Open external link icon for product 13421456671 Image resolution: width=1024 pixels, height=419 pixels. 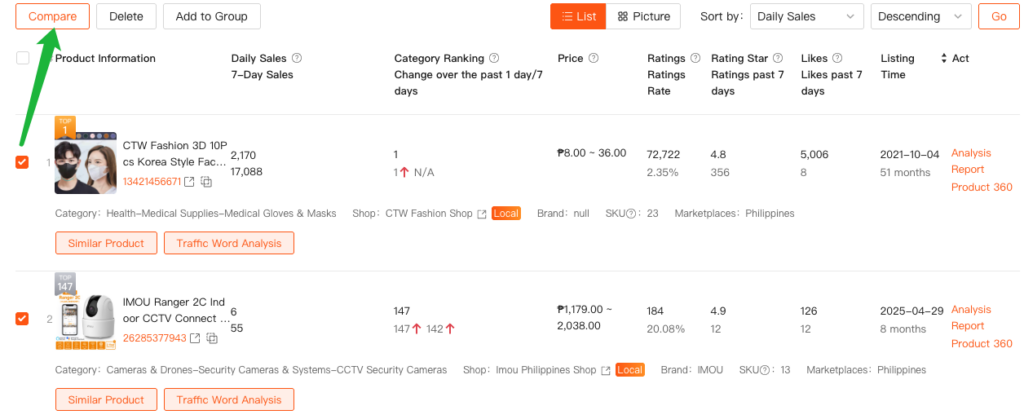190,182
